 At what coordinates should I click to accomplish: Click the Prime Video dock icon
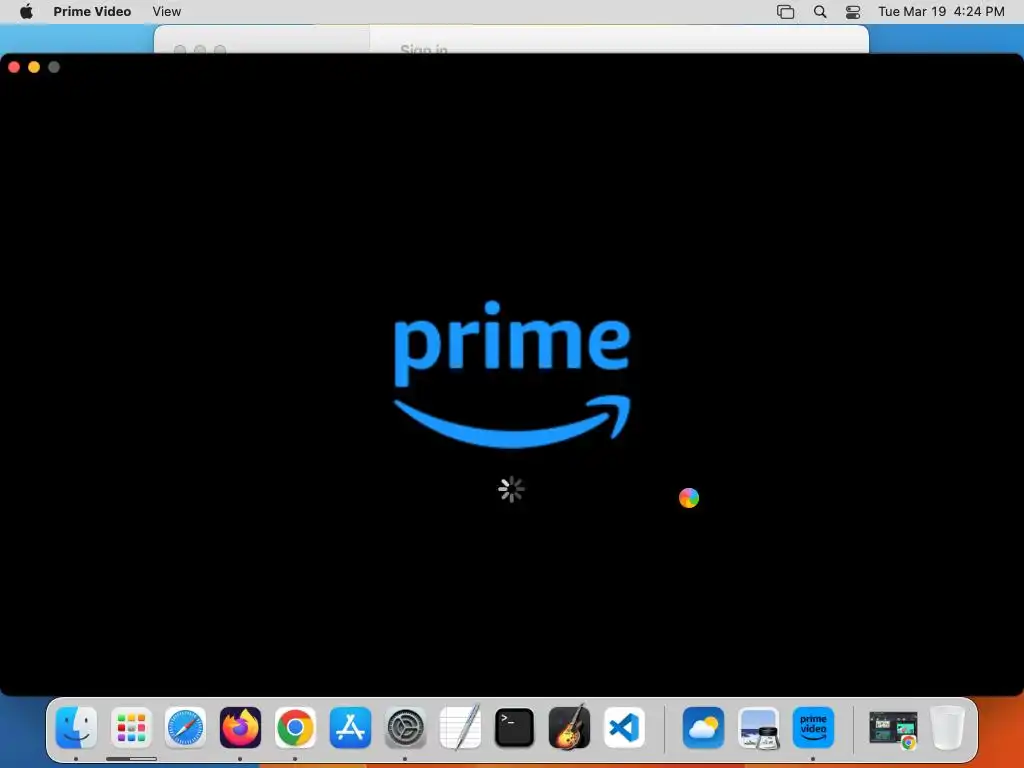(x=813, y=727)
